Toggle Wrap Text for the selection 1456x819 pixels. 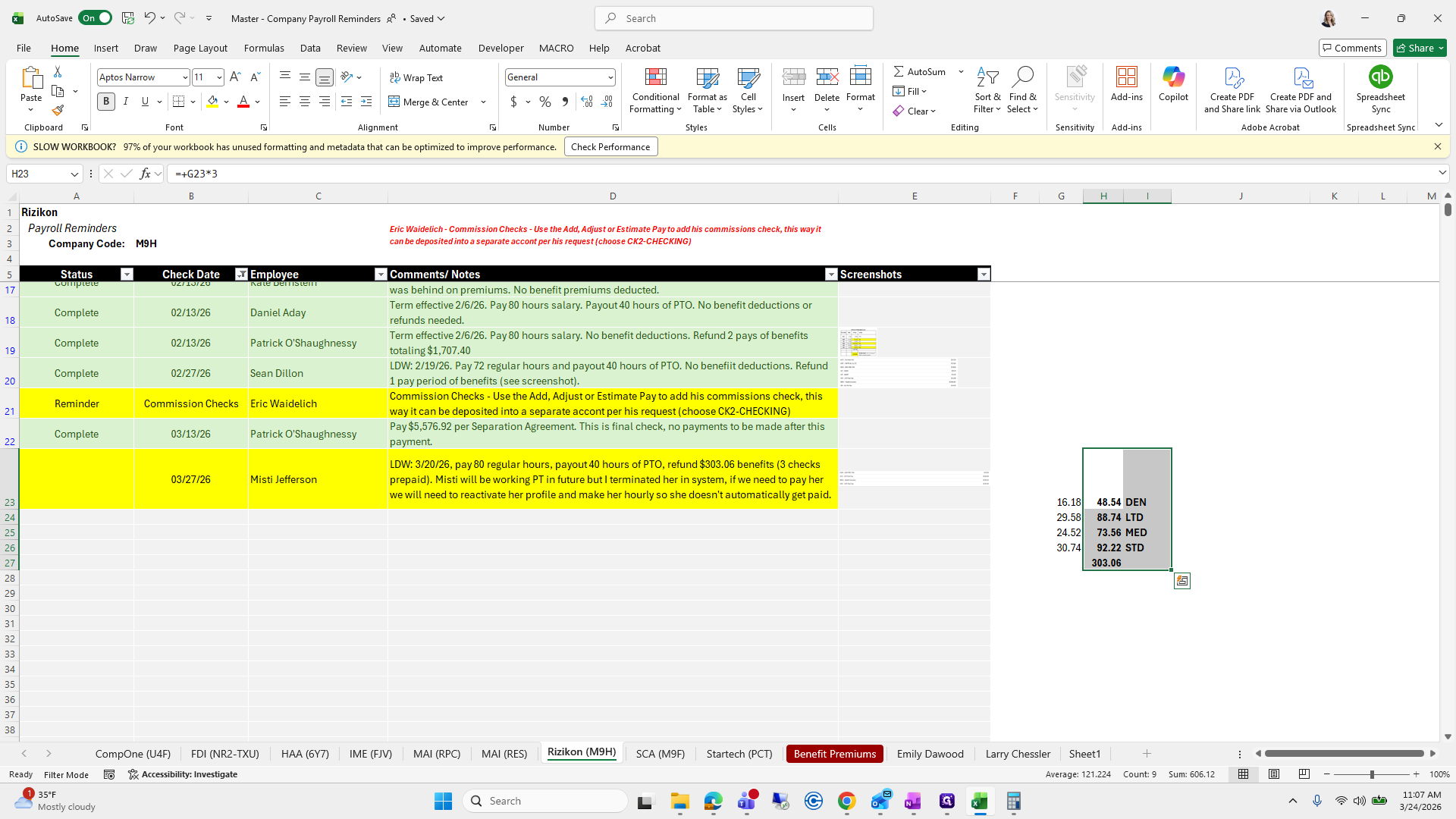416,77
